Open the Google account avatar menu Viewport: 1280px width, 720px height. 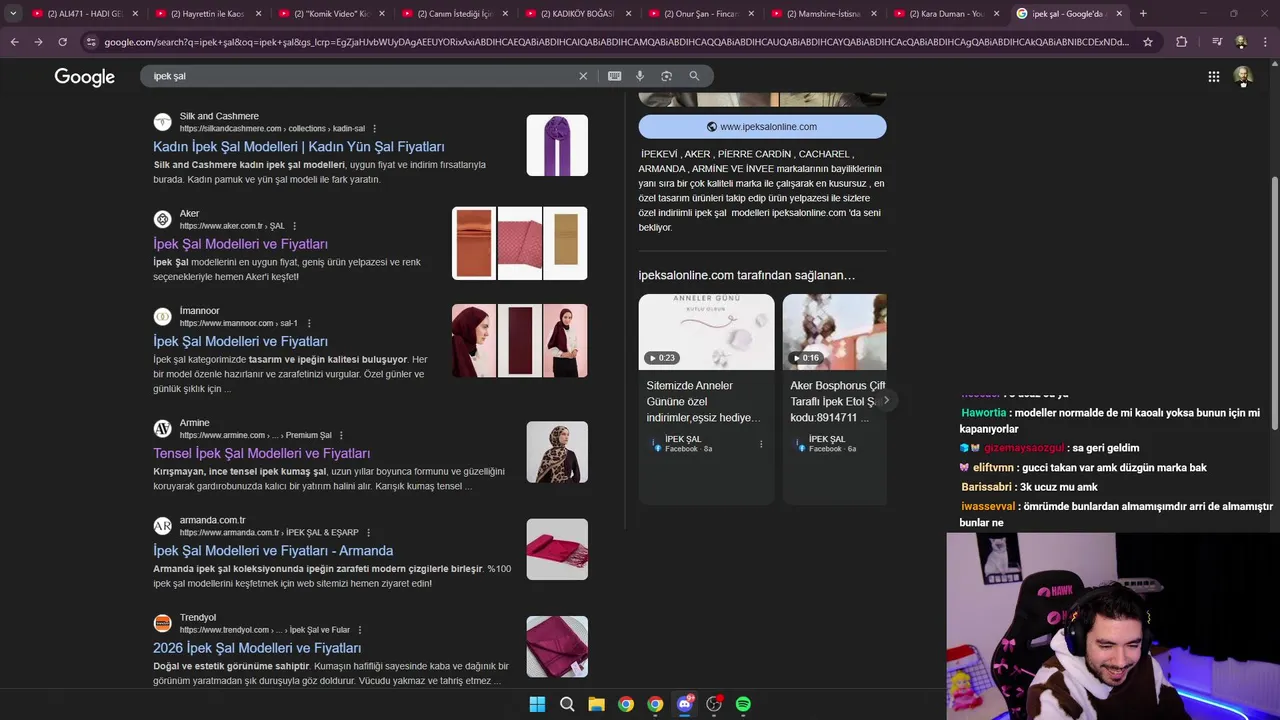1243,77
